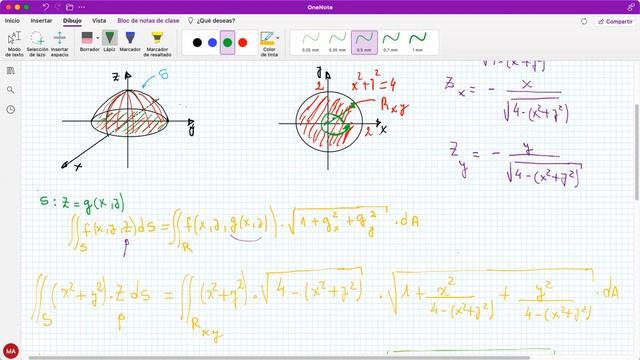Activate Selección de lazo tool
This screenshot has width=640, height=360.
[x=37, y=43]
